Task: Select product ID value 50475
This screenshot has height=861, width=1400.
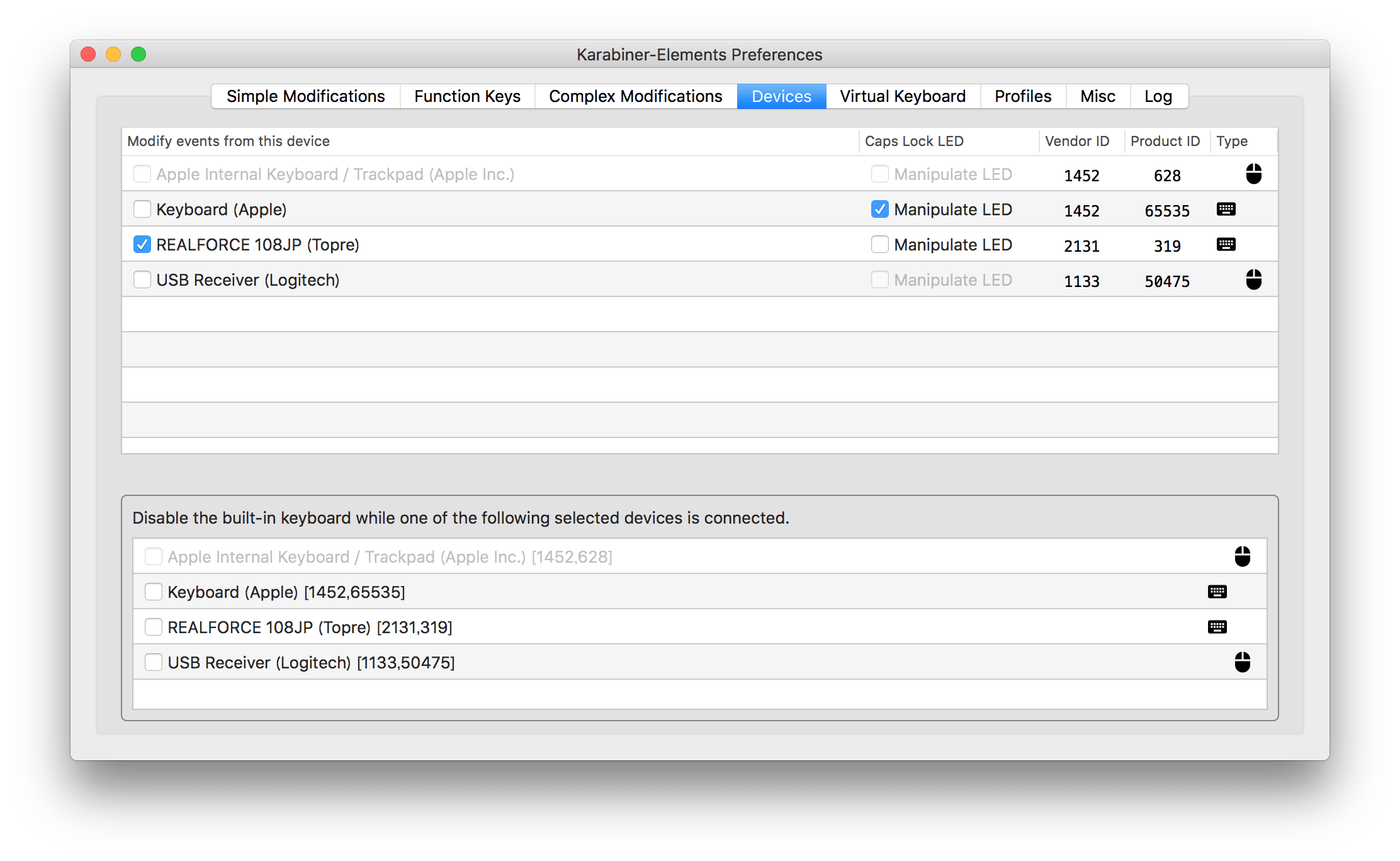Action: (x=1167, y=281)
